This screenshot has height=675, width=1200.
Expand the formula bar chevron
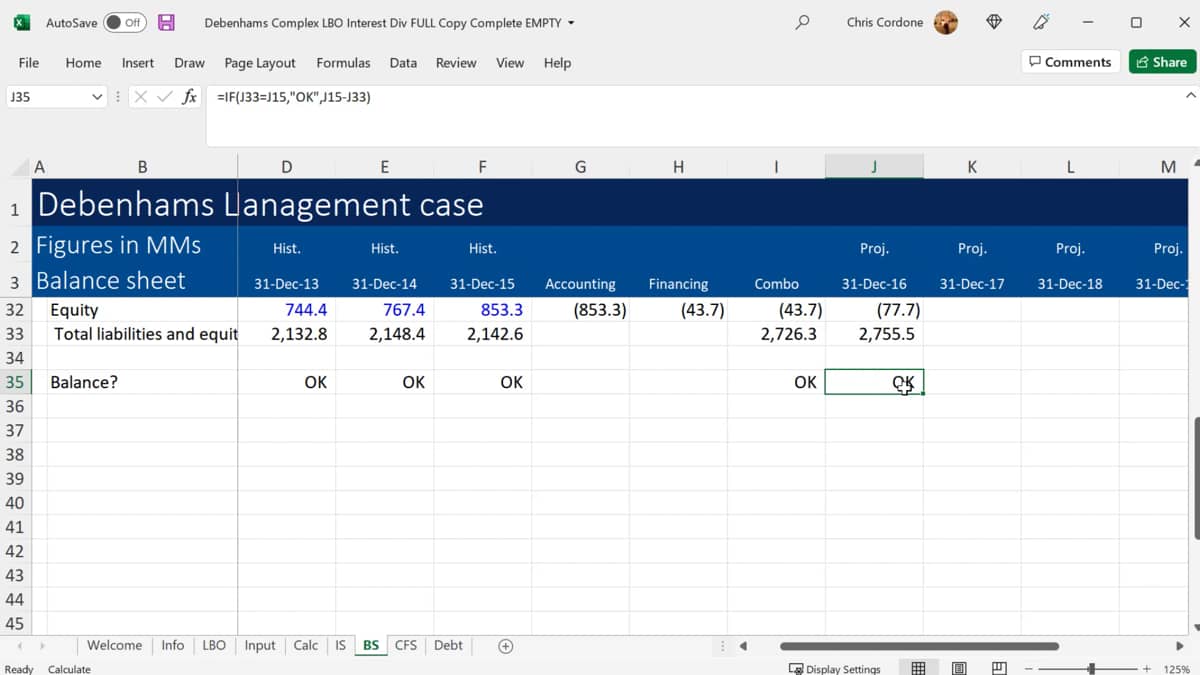tap(1190, 96)
